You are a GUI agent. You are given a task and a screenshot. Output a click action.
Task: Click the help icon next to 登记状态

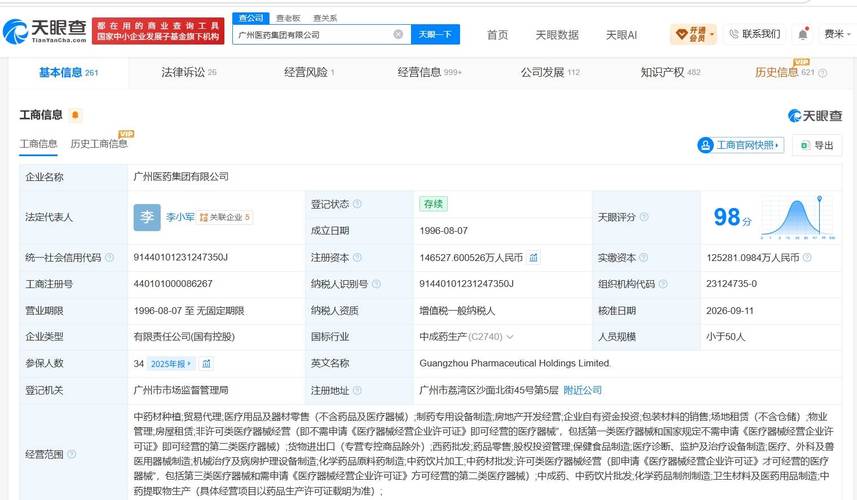click(x=357, y=204)
